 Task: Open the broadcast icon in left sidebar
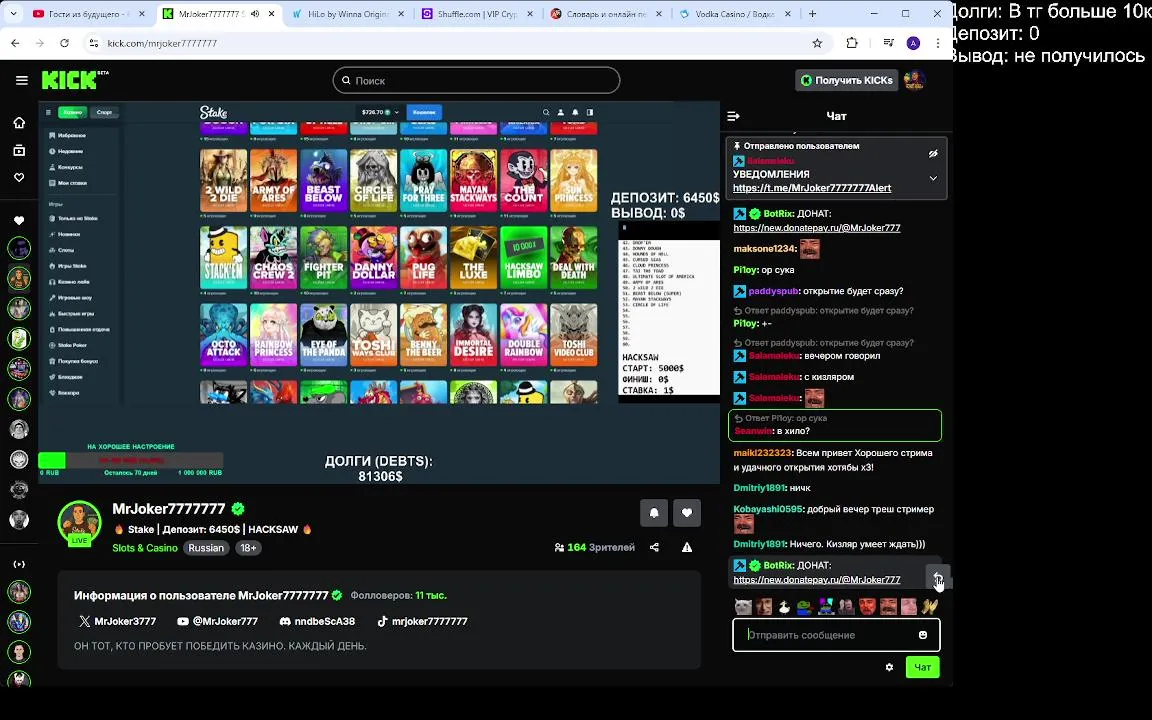pyautogui.click(x=19, y=564)
